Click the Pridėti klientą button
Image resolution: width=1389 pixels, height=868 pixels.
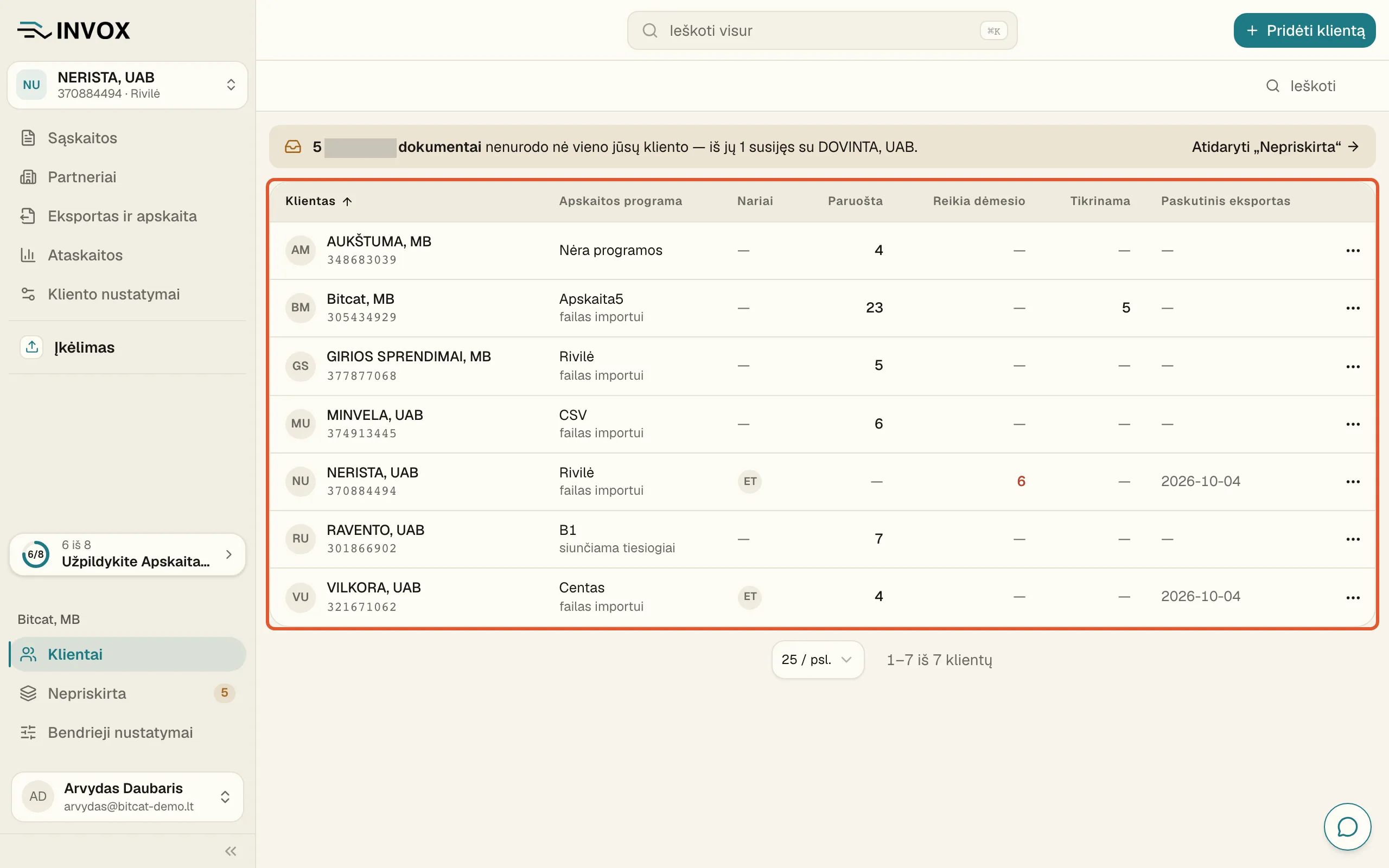1304,30
